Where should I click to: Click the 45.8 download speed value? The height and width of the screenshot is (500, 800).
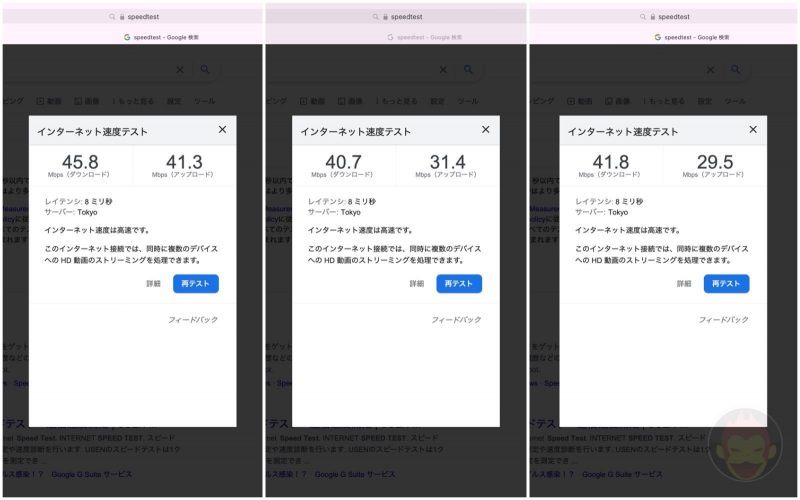pyautogui.click(x=80, y=162)
